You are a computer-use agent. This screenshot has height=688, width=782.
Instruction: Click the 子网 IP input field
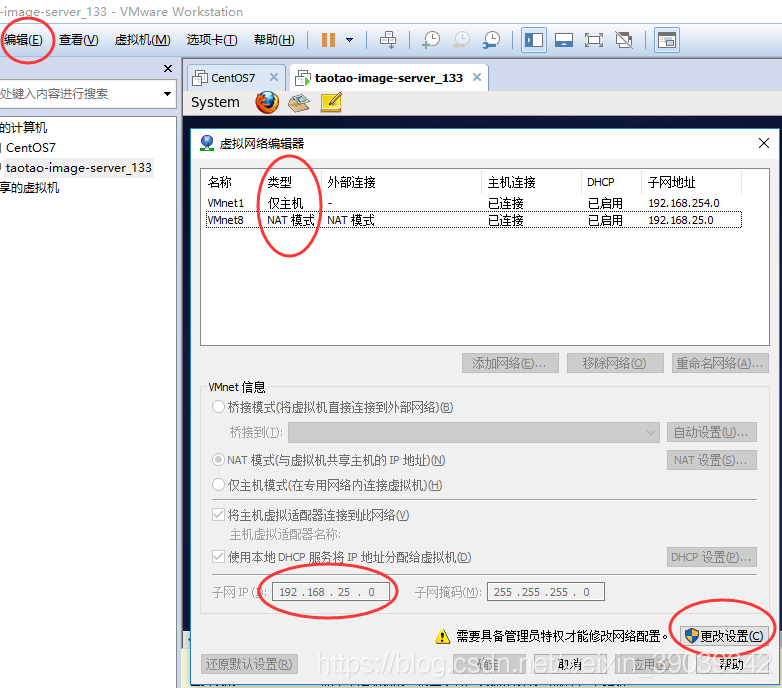click(x=331, y=592)
